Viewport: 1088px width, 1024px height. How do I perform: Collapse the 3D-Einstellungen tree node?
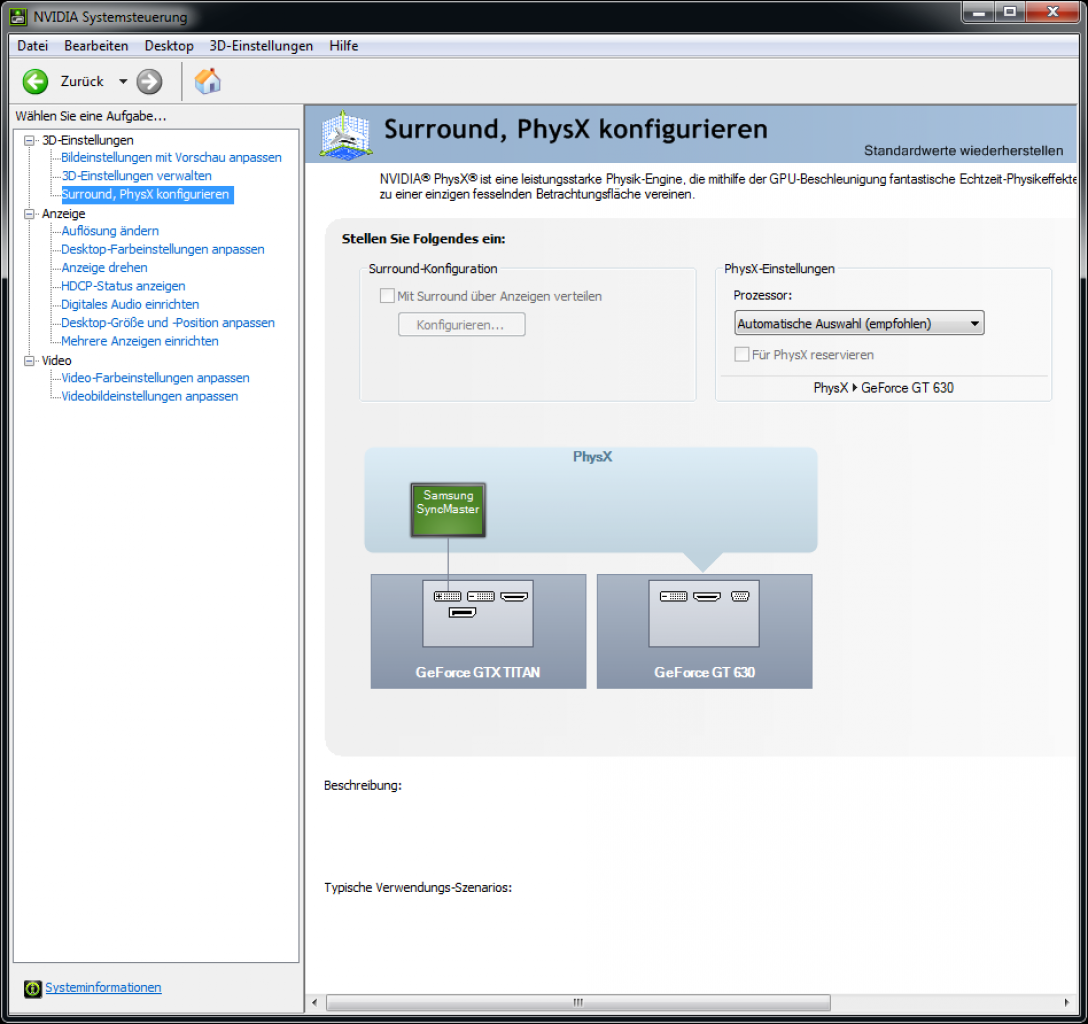(x=29, y=140)
